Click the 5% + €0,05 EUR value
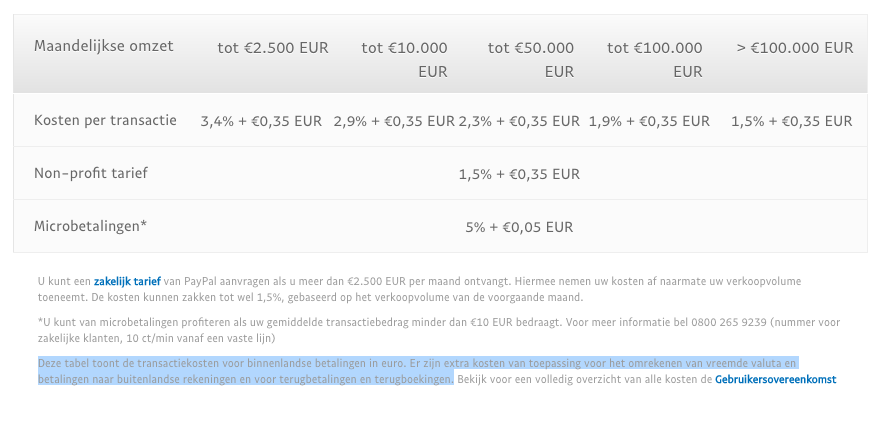 (519, 228)
